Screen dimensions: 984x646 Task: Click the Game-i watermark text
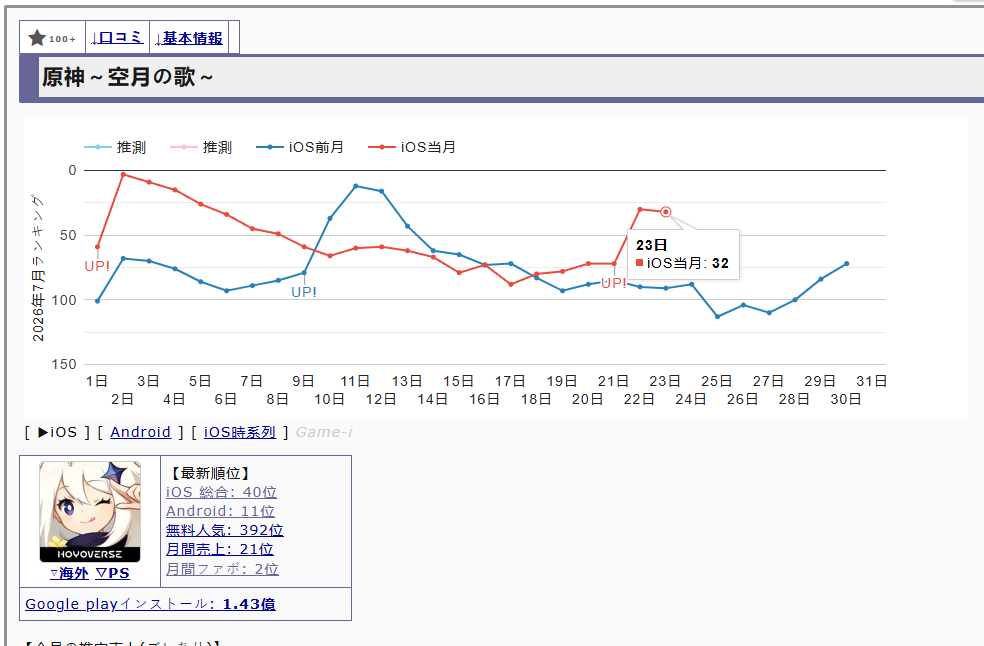324,432
